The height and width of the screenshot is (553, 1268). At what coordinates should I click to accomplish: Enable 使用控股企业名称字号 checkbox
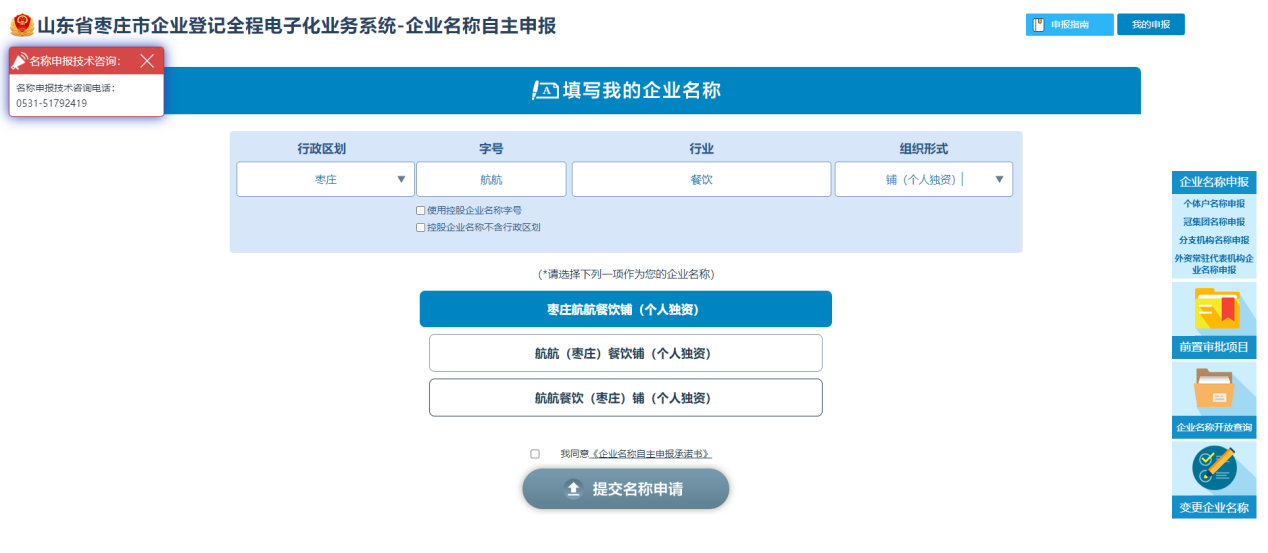(421, 211)
